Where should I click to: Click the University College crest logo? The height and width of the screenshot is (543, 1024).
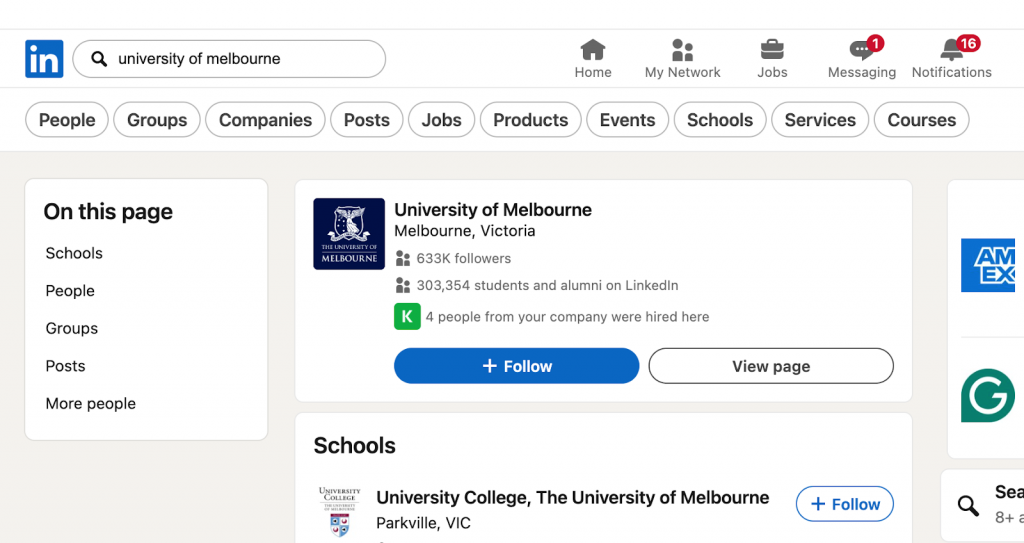[340, 512]
